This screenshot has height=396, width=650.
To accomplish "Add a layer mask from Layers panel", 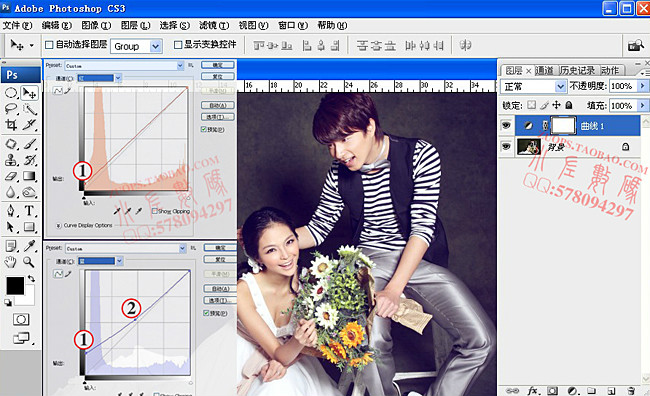I will [552, 391].
